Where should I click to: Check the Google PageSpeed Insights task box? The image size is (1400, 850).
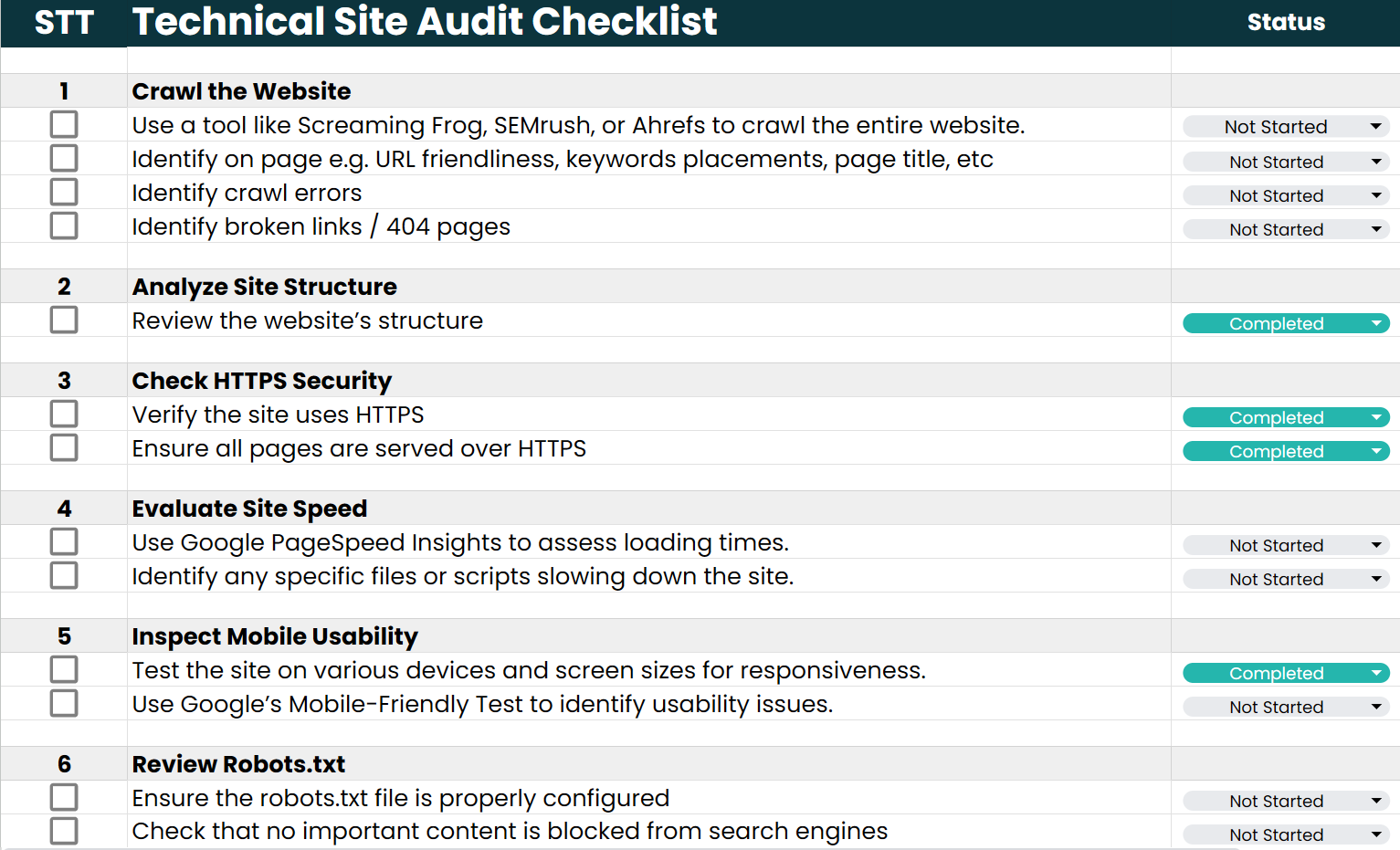tap(64, 541)
